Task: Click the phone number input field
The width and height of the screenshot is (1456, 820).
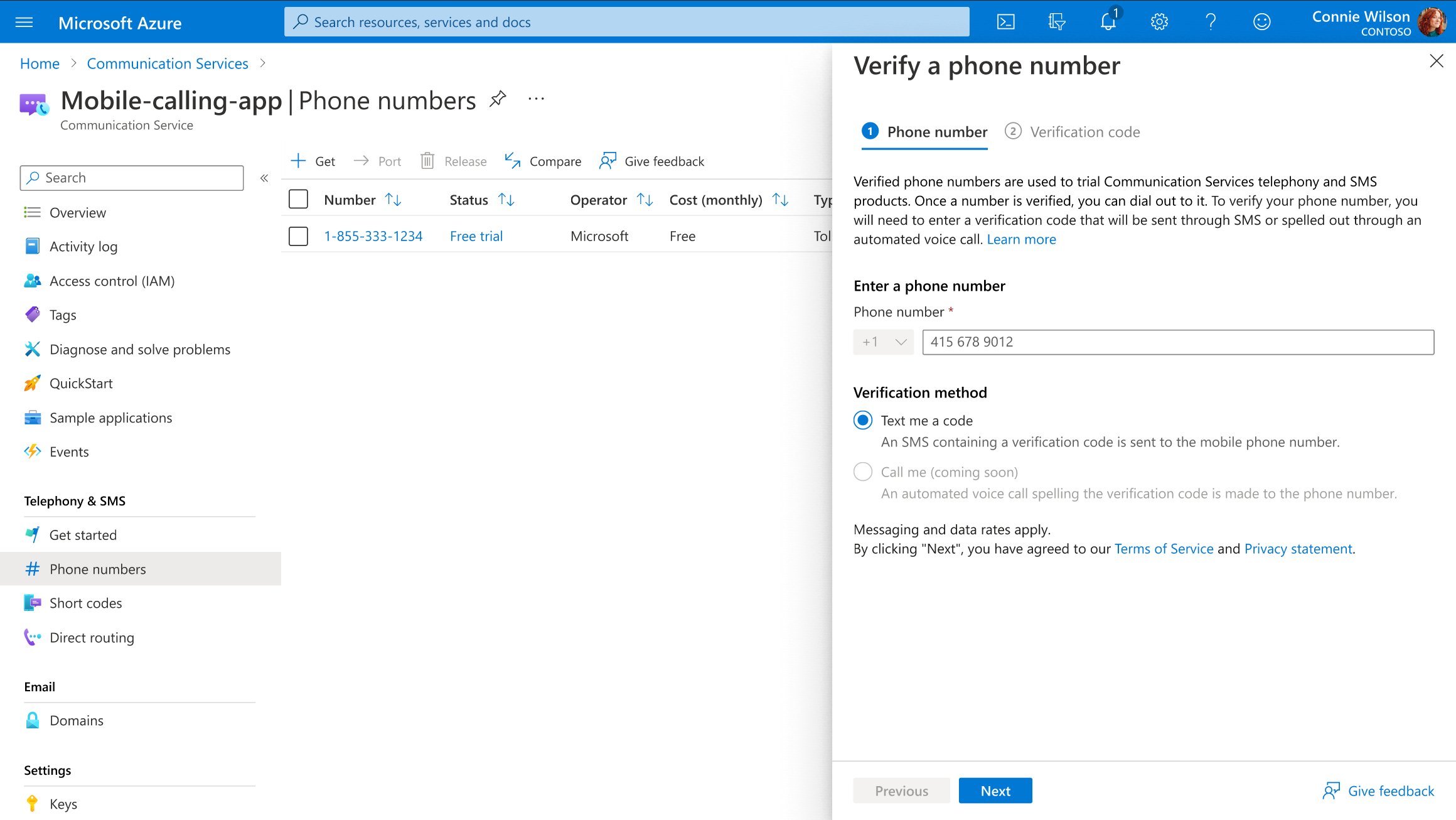Action: [x=1177, y=342]
